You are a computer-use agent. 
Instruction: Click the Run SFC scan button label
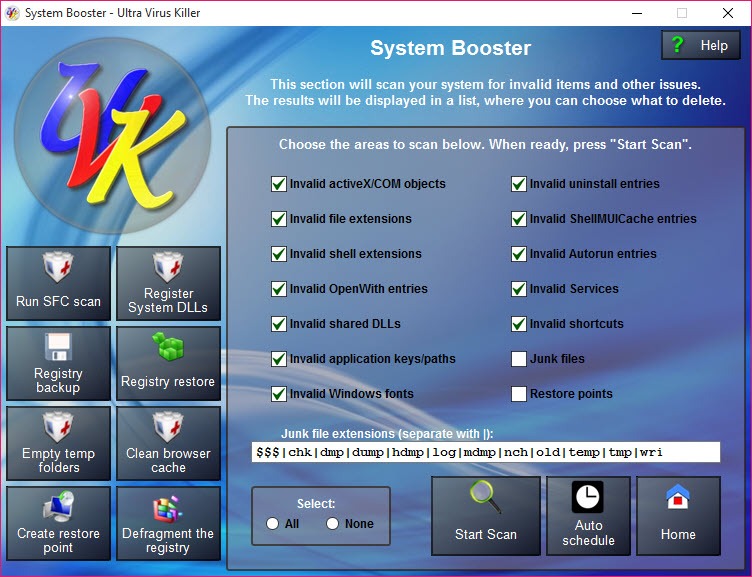(x=58, y=301)
